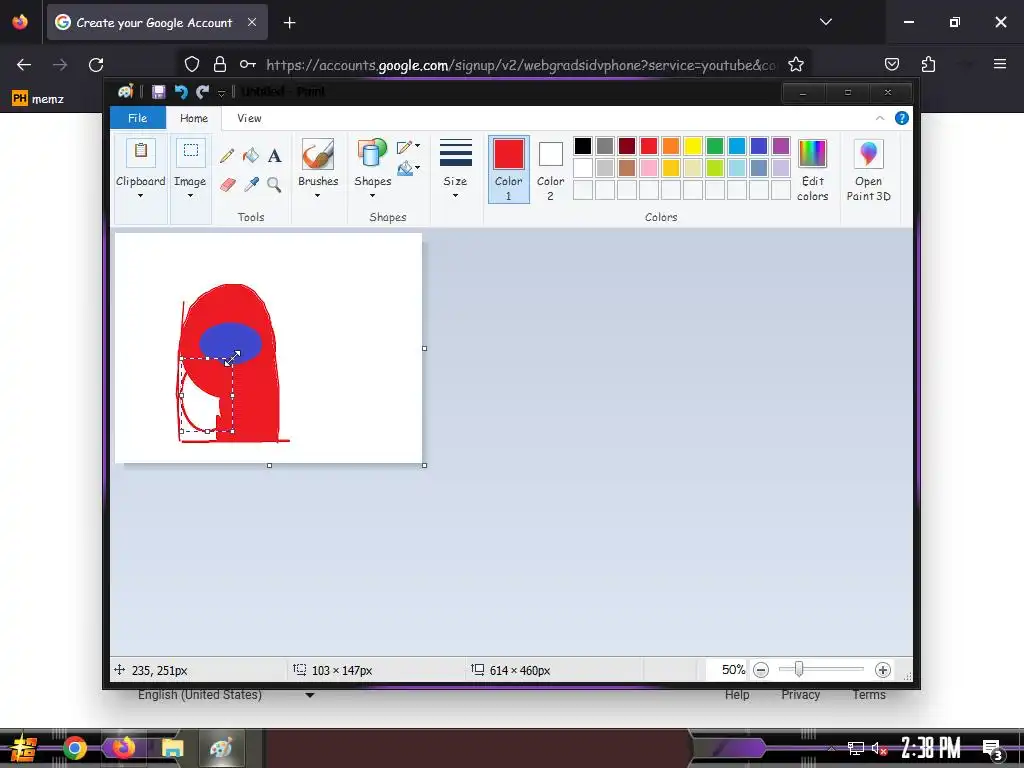
Task: Click the Help link on Google page
Action: [x=737, y=695]
